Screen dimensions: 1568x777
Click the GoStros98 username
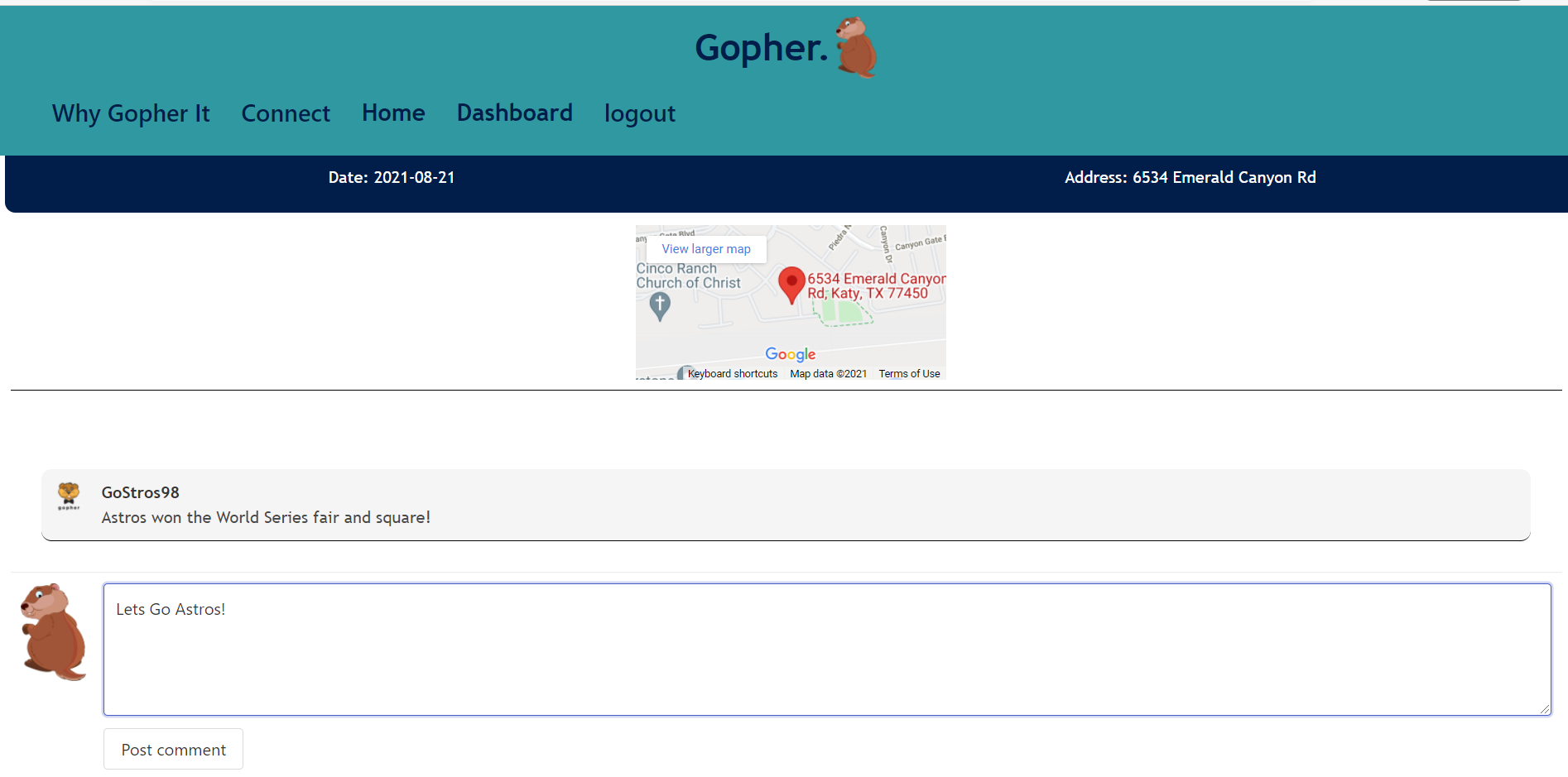point(141,492)
